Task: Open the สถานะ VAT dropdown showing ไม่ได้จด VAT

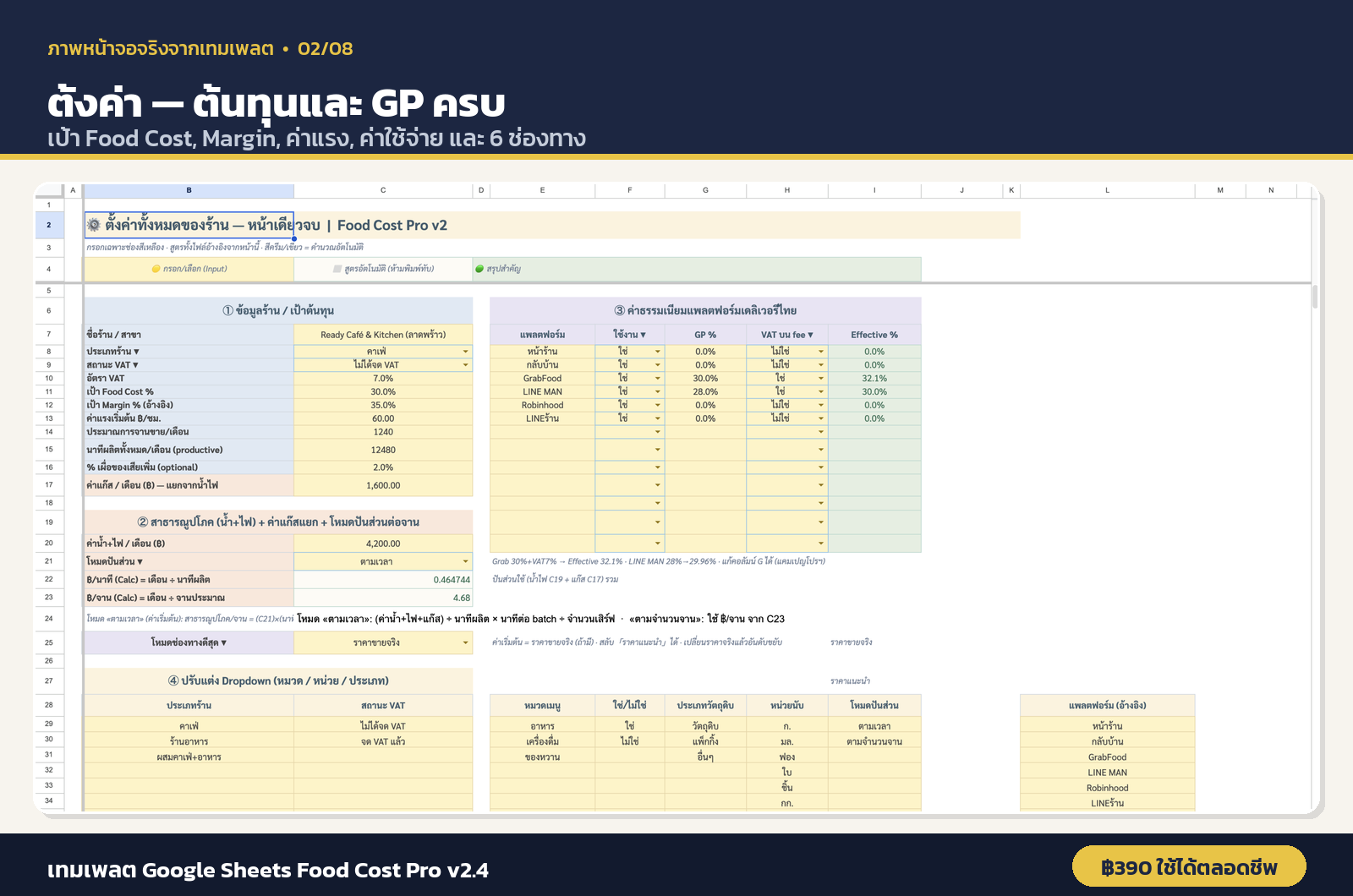Action: point(465,365)
